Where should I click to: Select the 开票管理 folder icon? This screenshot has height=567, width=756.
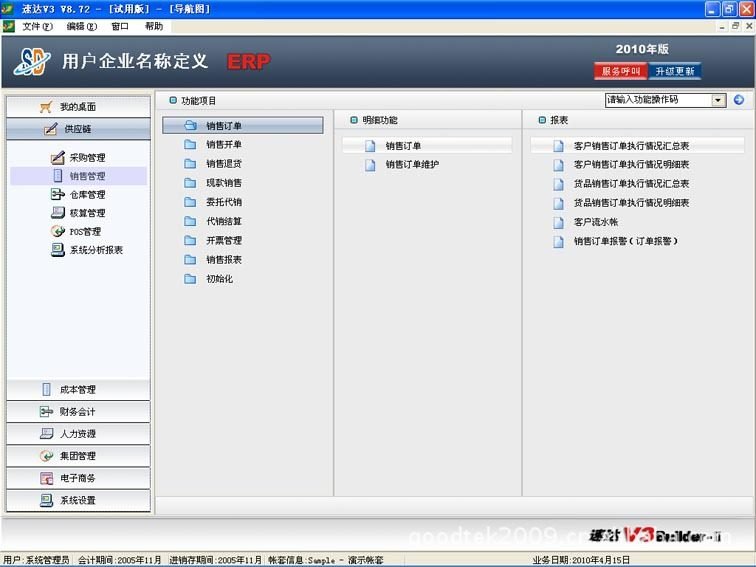pos(190,240)
